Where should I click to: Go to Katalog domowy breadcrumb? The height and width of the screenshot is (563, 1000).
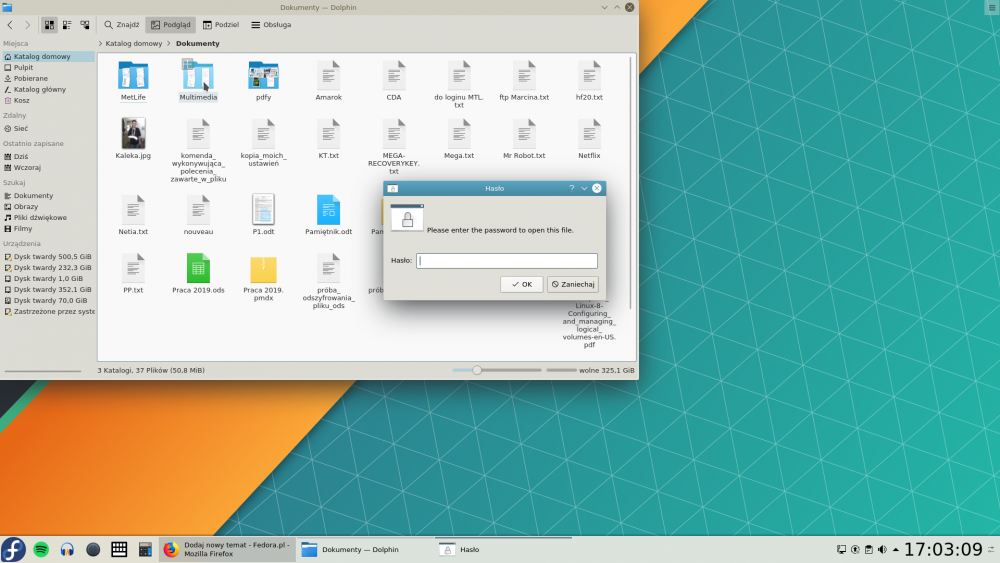click(x=133, y=43)
